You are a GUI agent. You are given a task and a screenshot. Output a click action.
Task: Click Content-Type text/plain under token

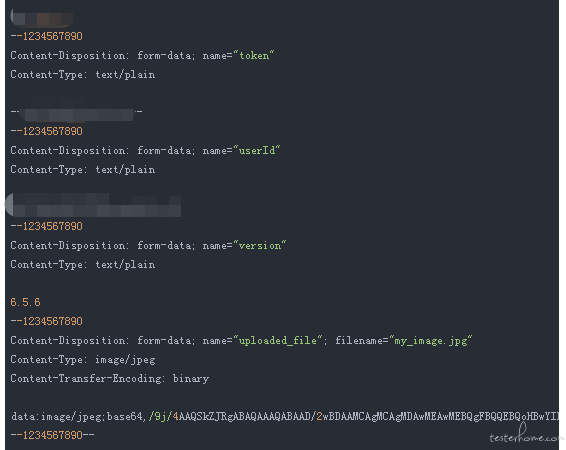pyautogui.click(x=83, y=75)
